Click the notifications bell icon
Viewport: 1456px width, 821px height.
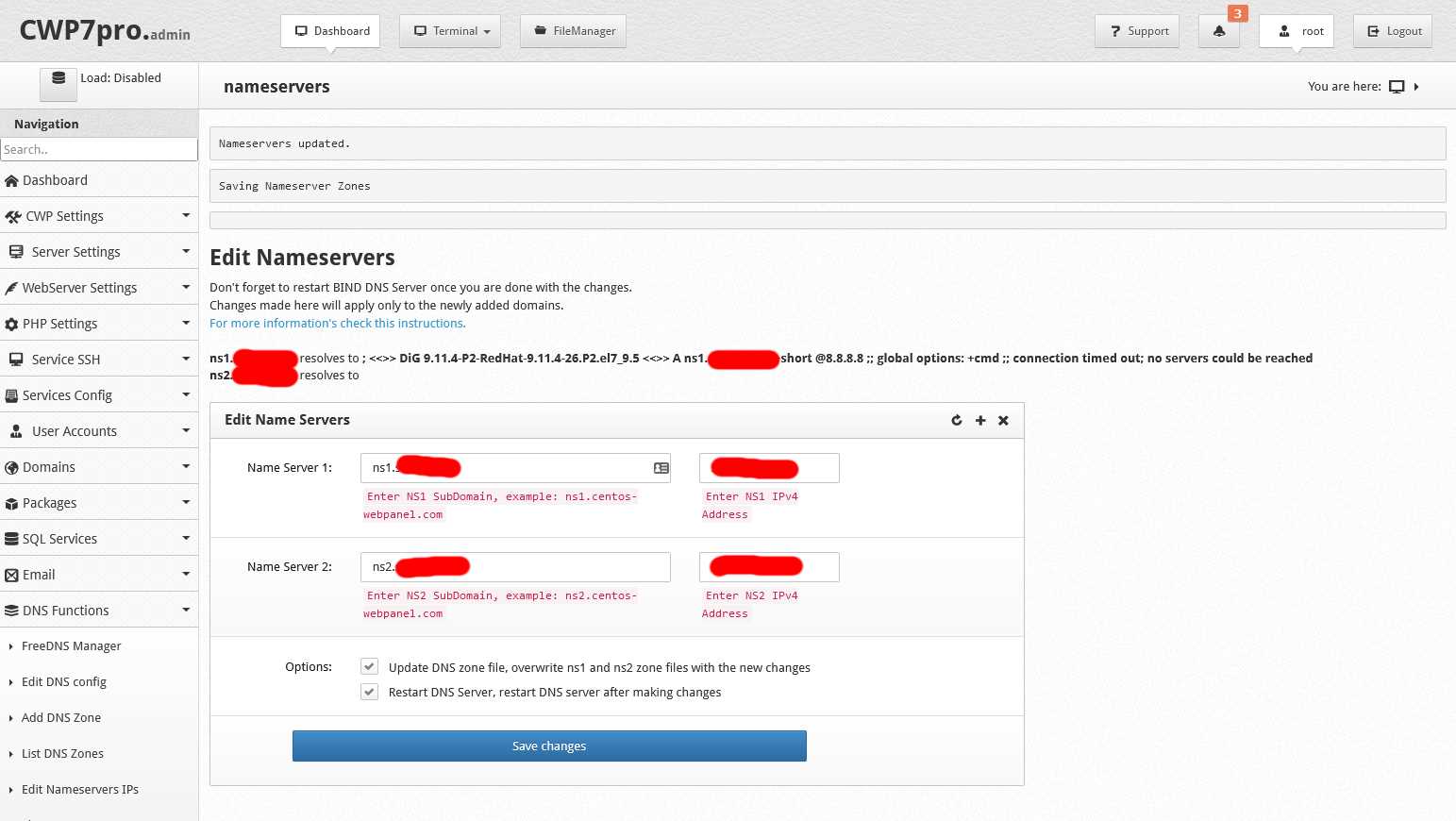[1218, 31]
